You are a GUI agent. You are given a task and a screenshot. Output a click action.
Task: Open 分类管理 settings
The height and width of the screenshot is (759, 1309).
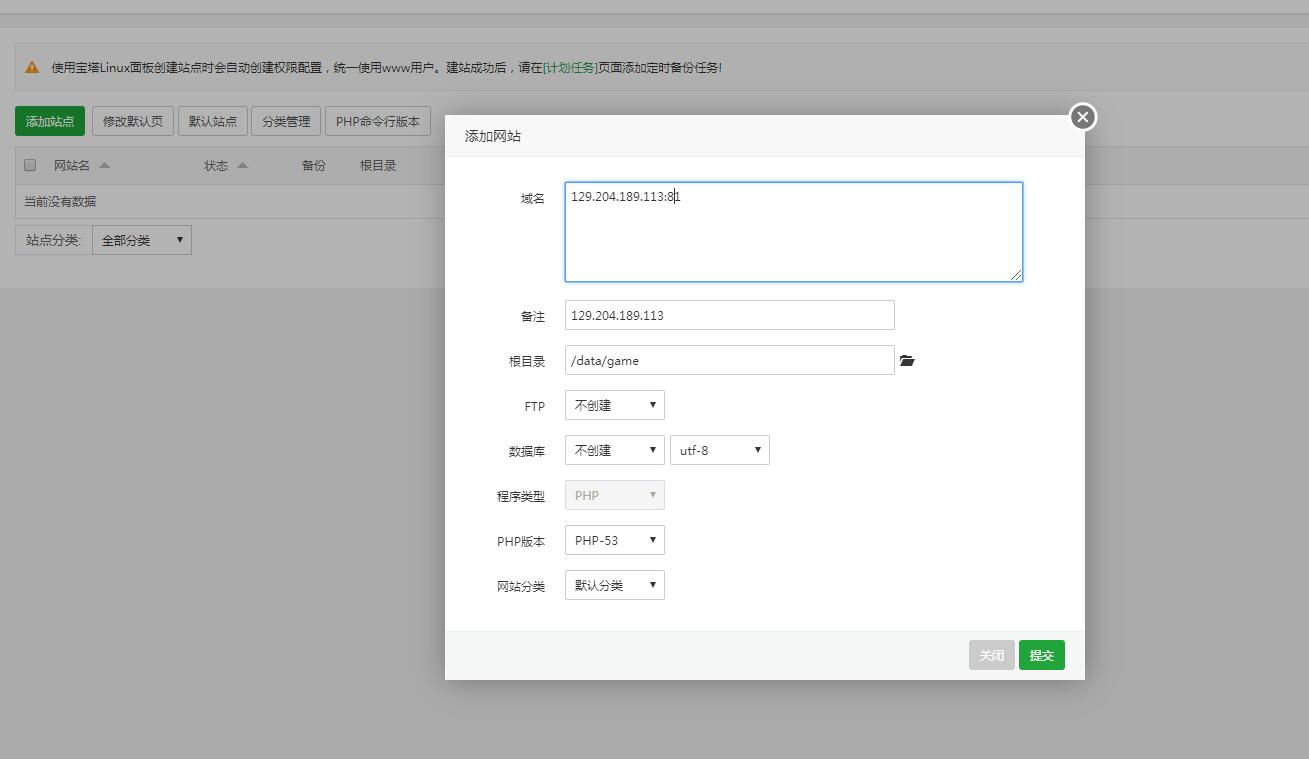tap(286, 121)
